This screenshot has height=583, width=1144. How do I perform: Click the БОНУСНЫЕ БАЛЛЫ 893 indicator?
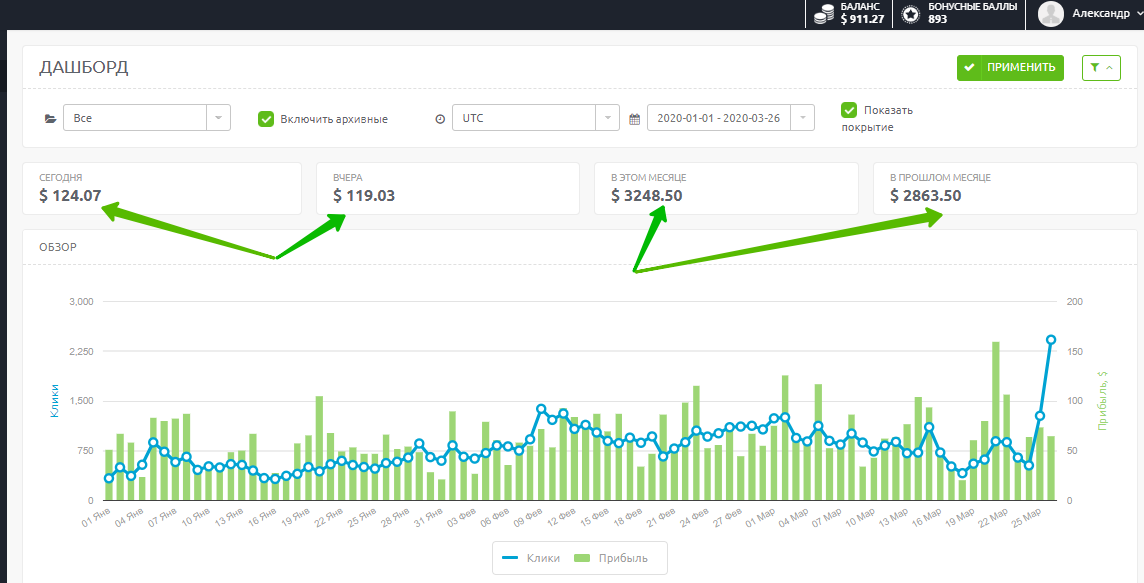tap(959, 14)
